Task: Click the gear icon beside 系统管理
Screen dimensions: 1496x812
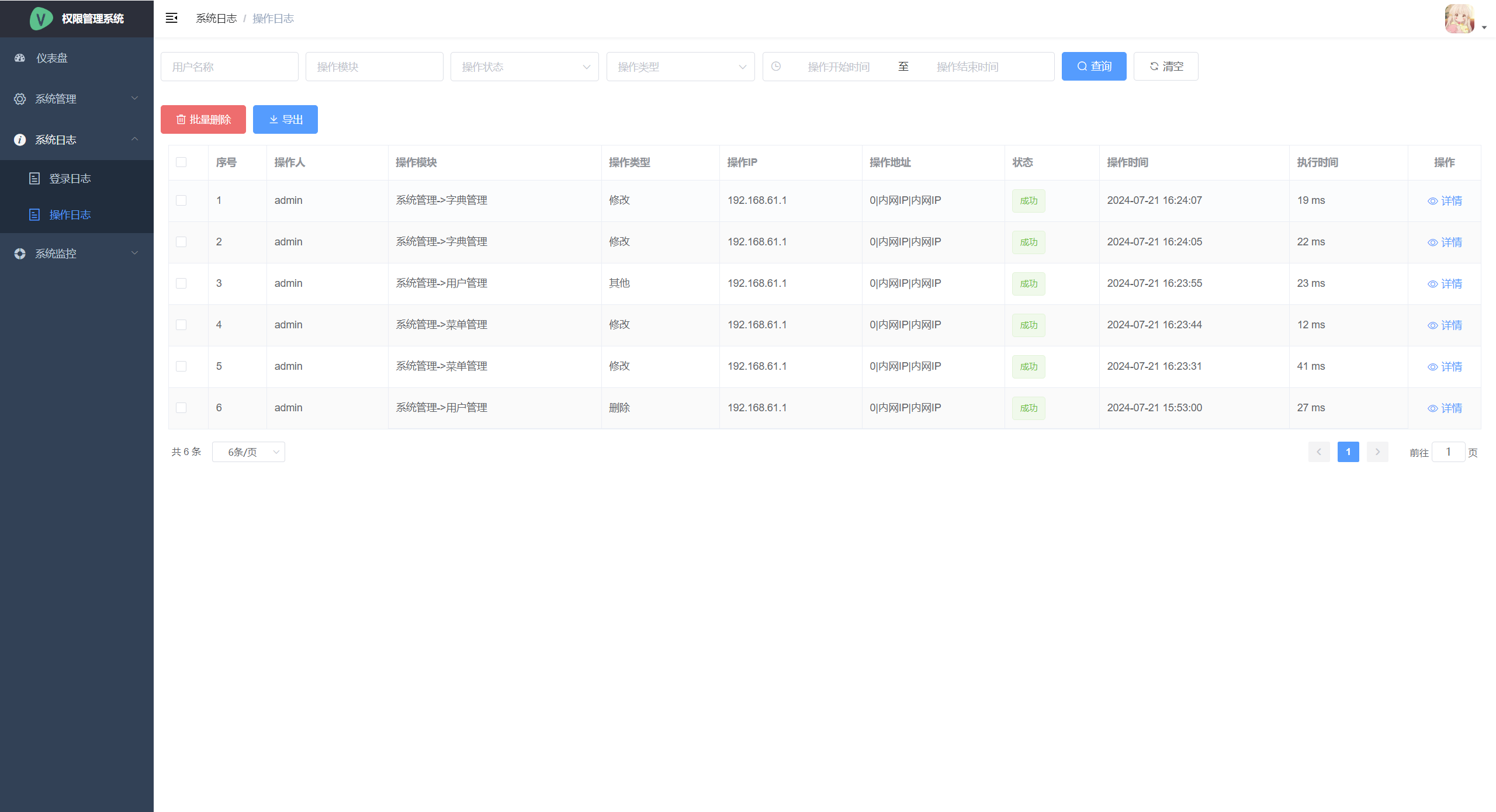Action: pyautogui.click(x=20, y=99)
